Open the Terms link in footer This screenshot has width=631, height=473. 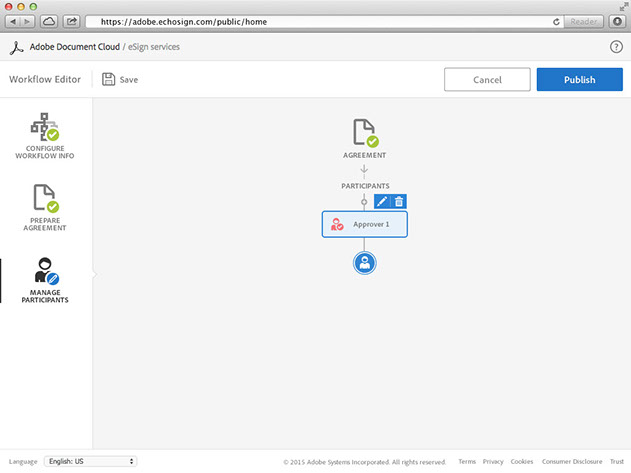467,462
